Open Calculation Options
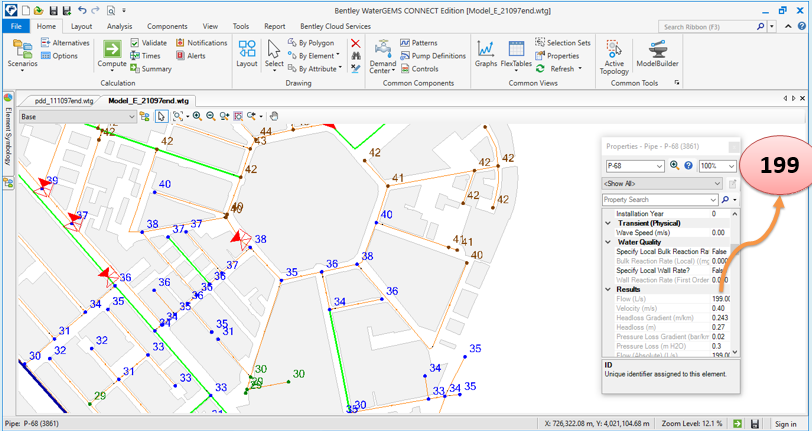Image resolution: width=812 pixels, height=431 pixels. tap(59, 56)
